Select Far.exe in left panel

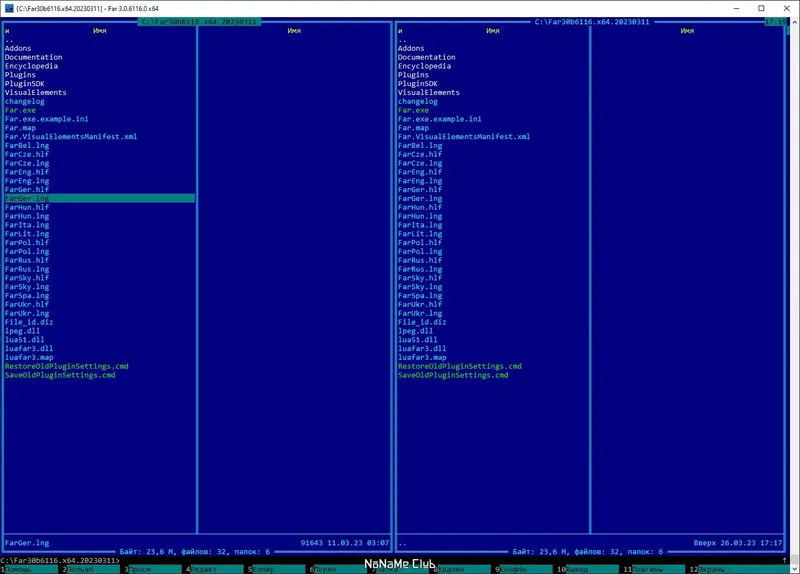click(20, 110)
